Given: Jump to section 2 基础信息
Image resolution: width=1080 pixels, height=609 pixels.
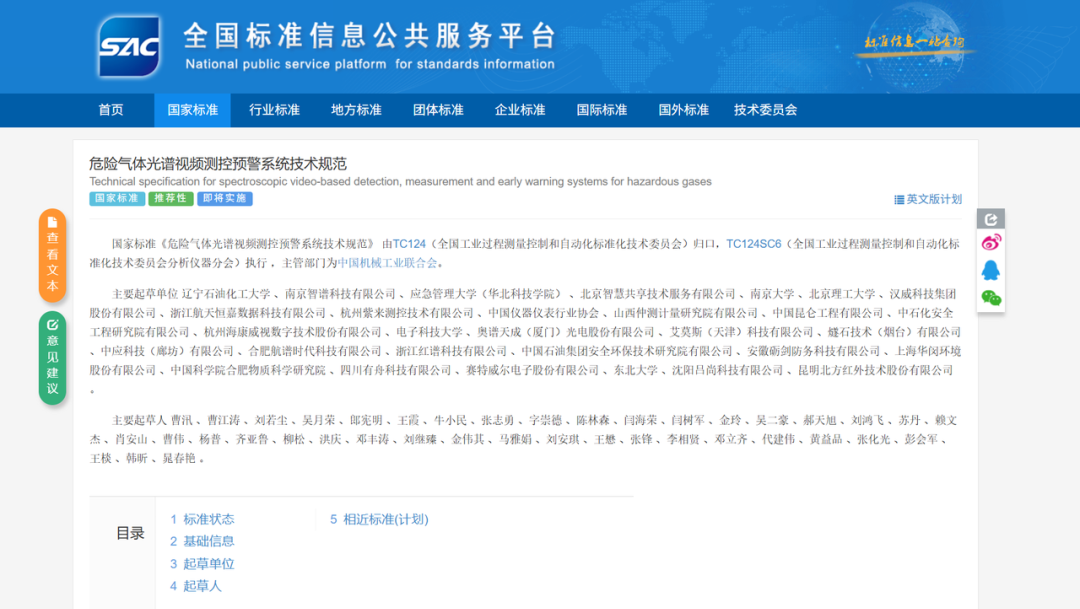Looking at the screenshot, I should tap(202, 541).
